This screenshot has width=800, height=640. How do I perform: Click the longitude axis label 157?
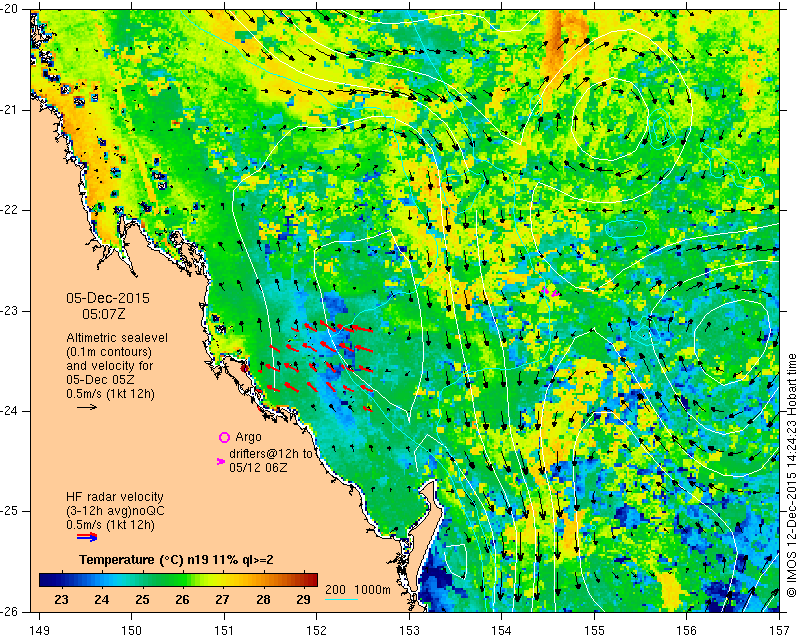pos(780,631)
